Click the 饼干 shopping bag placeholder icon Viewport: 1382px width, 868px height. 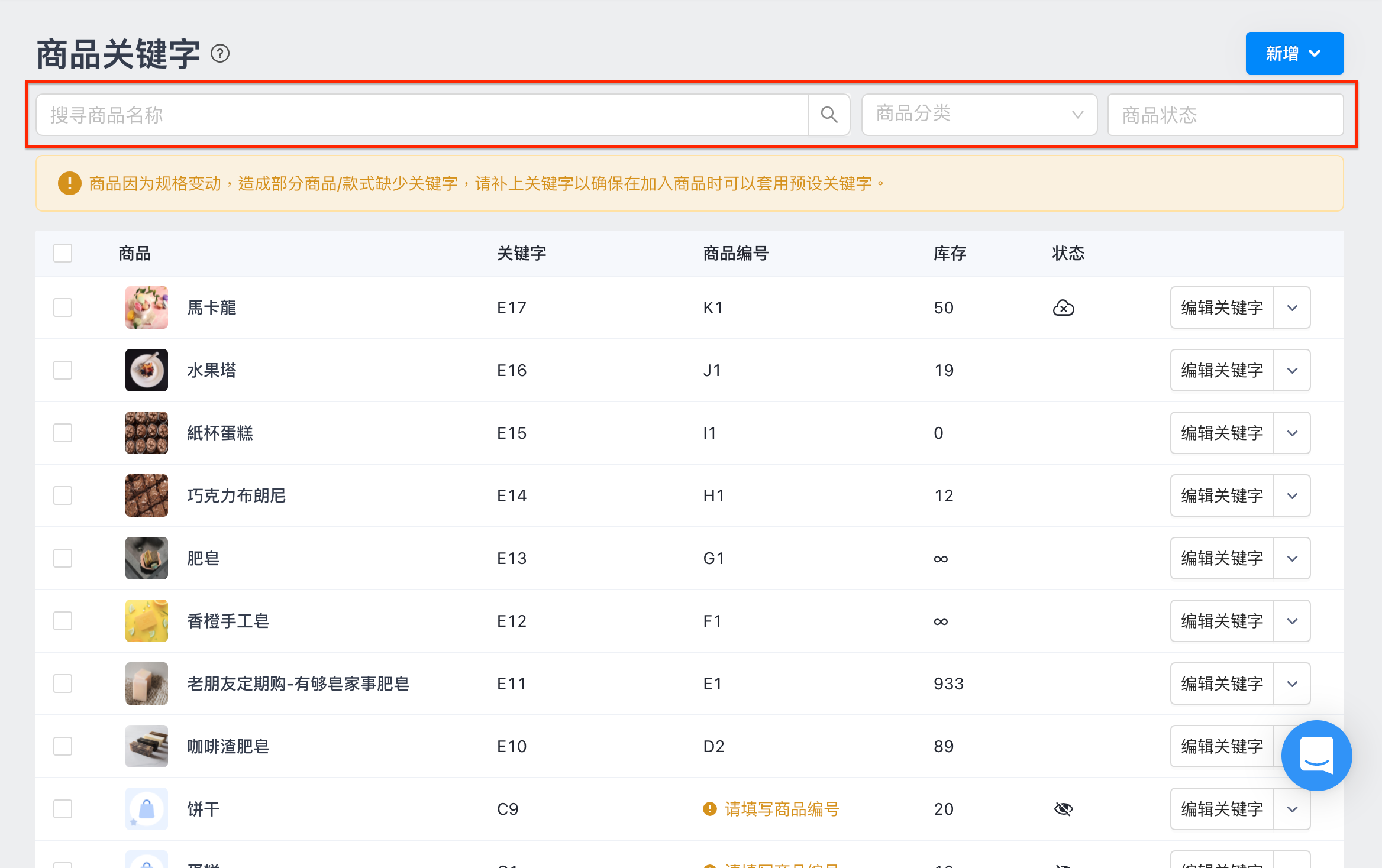click(147, 809)
